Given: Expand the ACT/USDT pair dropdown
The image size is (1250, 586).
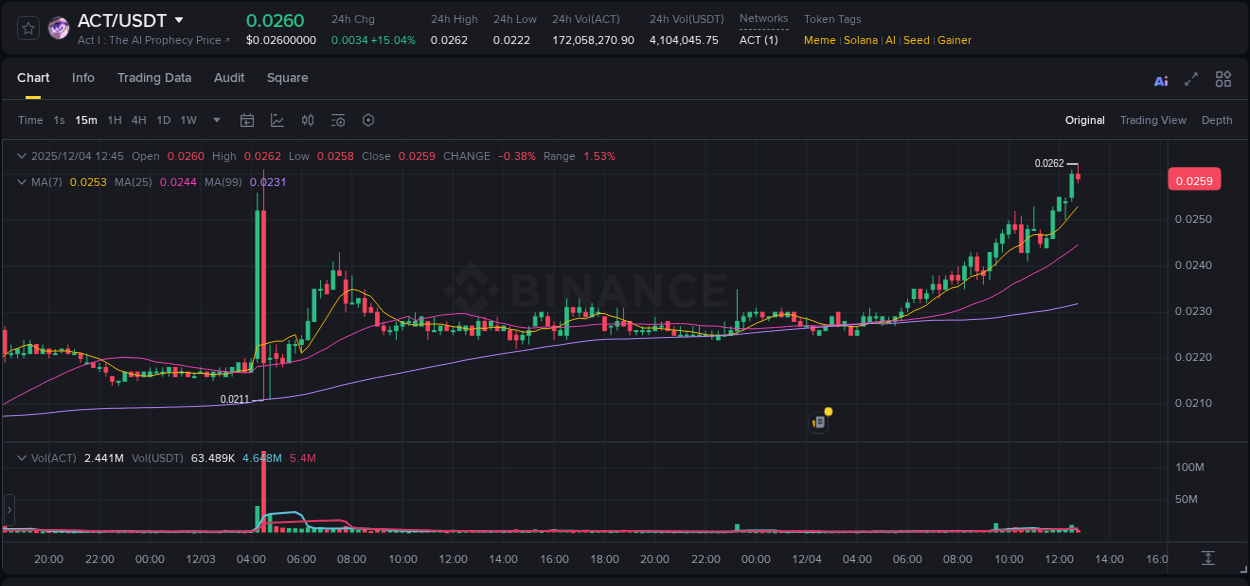Looking at the screenshot, I should tap(179, 19).
